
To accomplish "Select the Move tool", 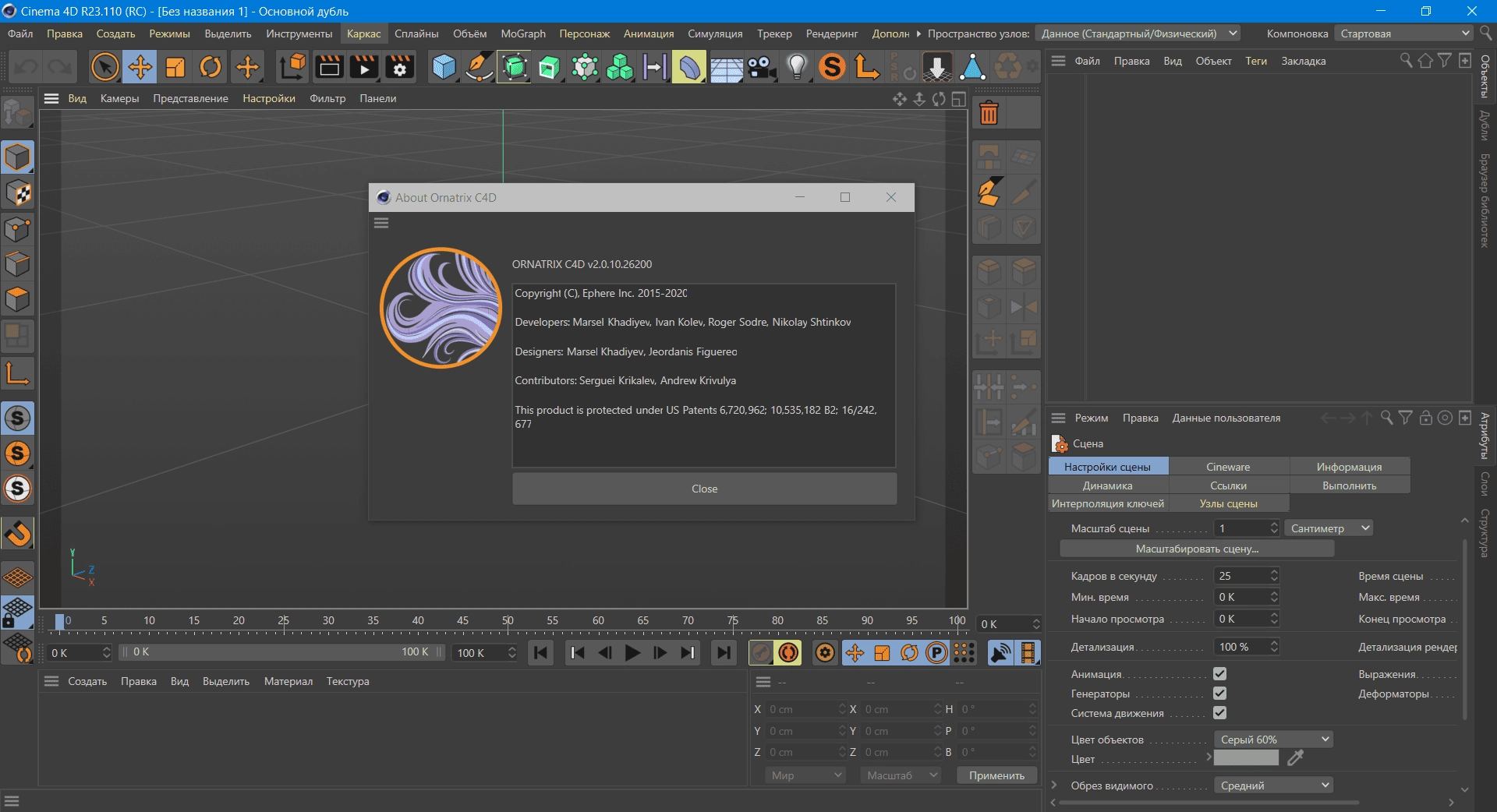I will pos(140,67).
